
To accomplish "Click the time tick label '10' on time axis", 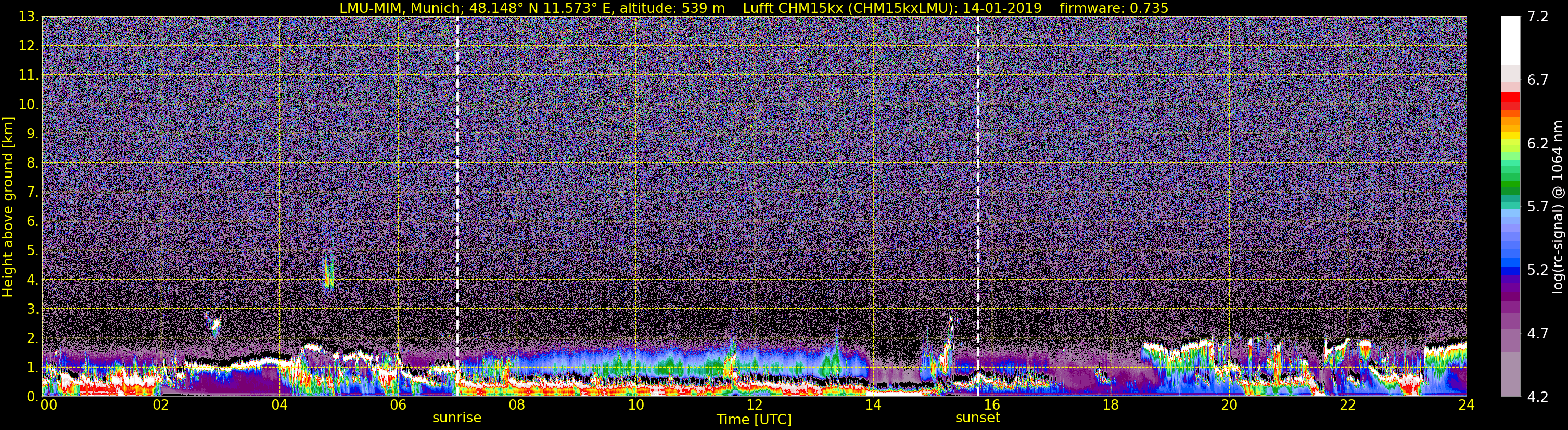I will (635, 405).
